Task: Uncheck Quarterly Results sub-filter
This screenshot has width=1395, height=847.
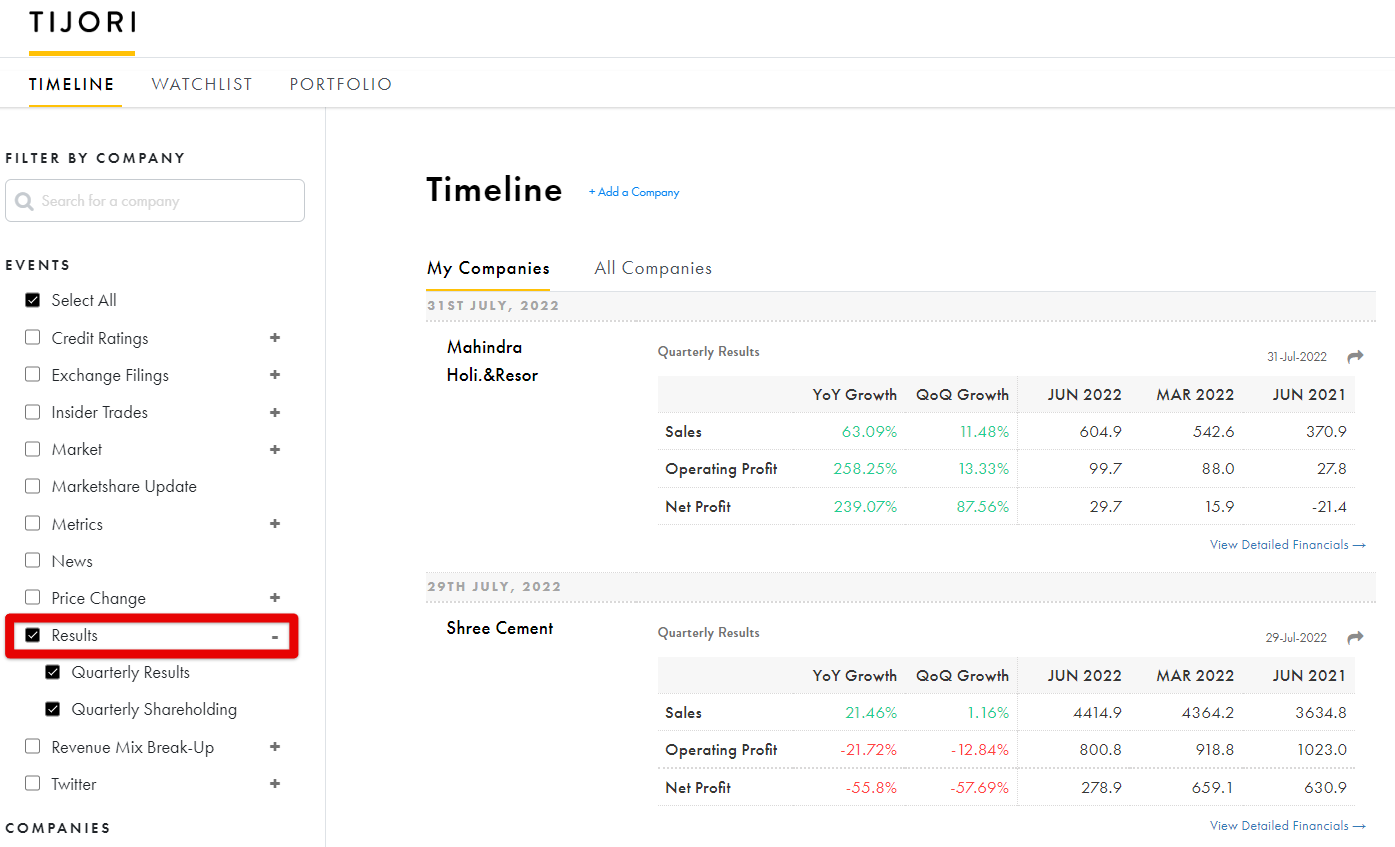Action: (x=53, y=672)
